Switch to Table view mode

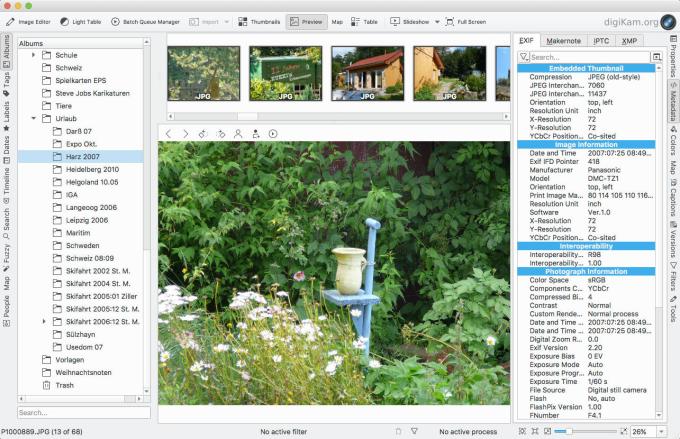point(364,22)
